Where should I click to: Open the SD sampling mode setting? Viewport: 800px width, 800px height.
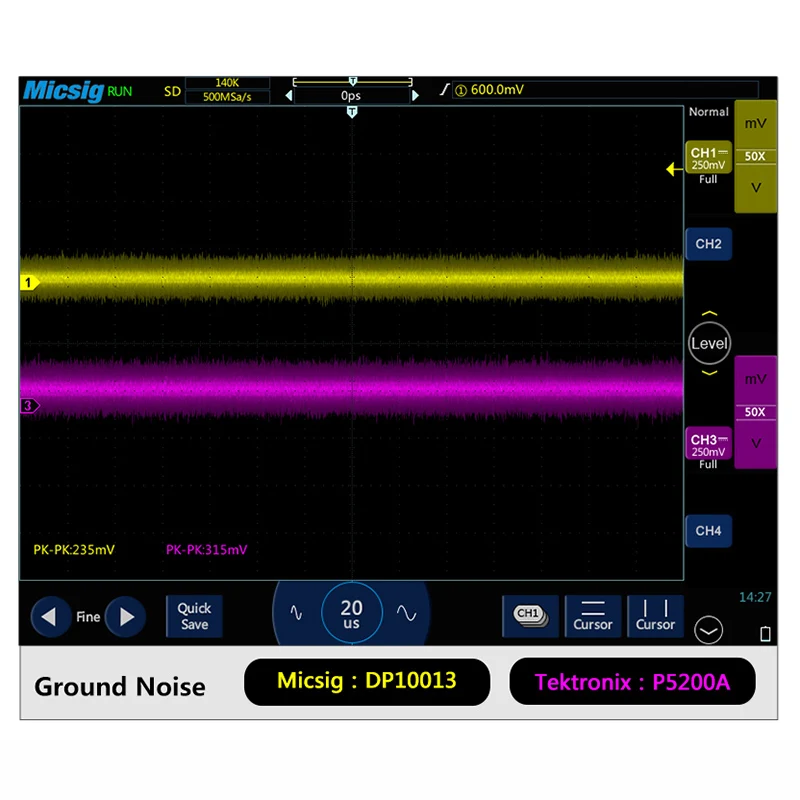pos(172,92)
